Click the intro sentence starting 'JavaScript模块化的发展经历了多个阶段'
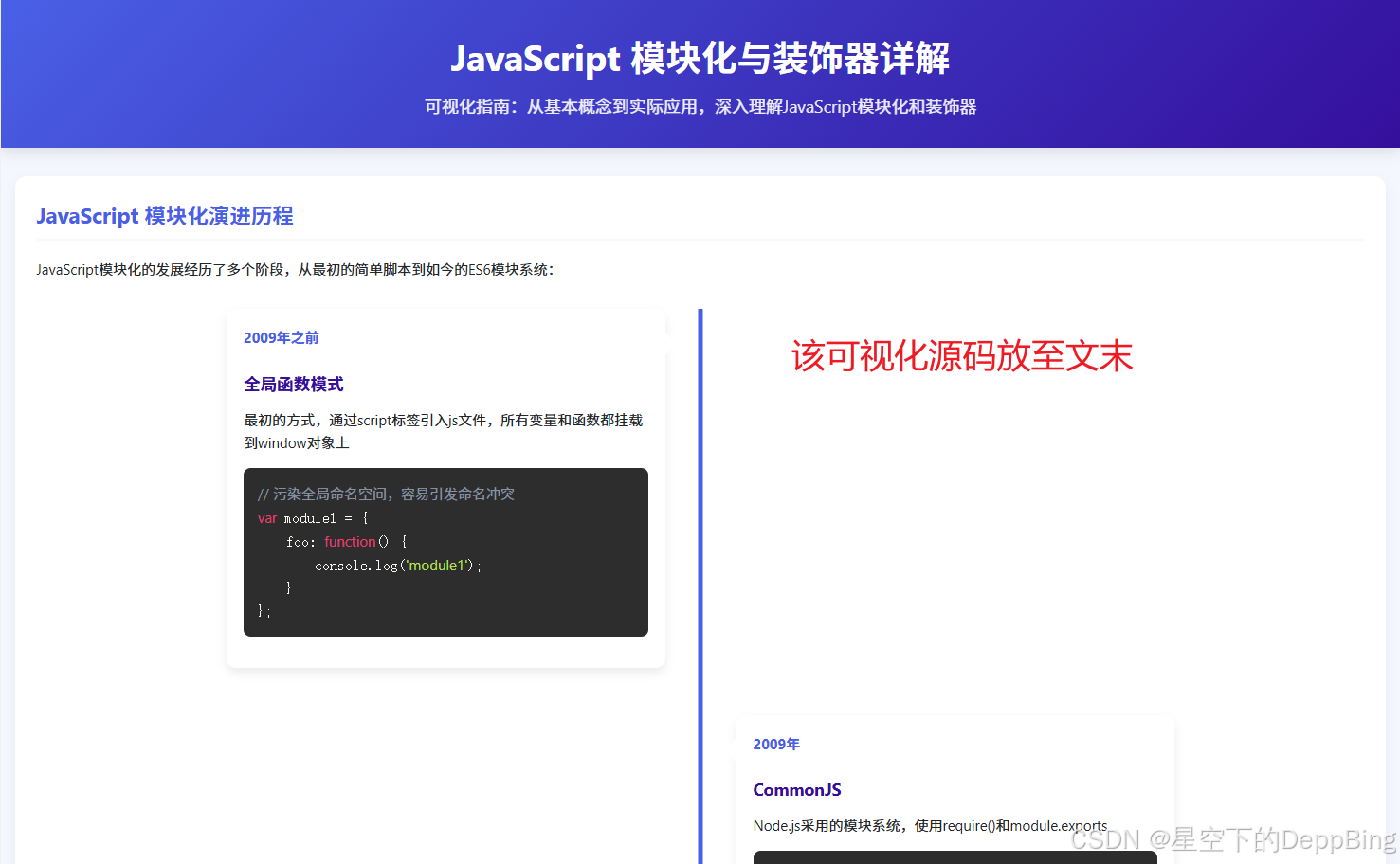Image resolution: width=1400 pixels, height=864 pixels. click(295, 270)
